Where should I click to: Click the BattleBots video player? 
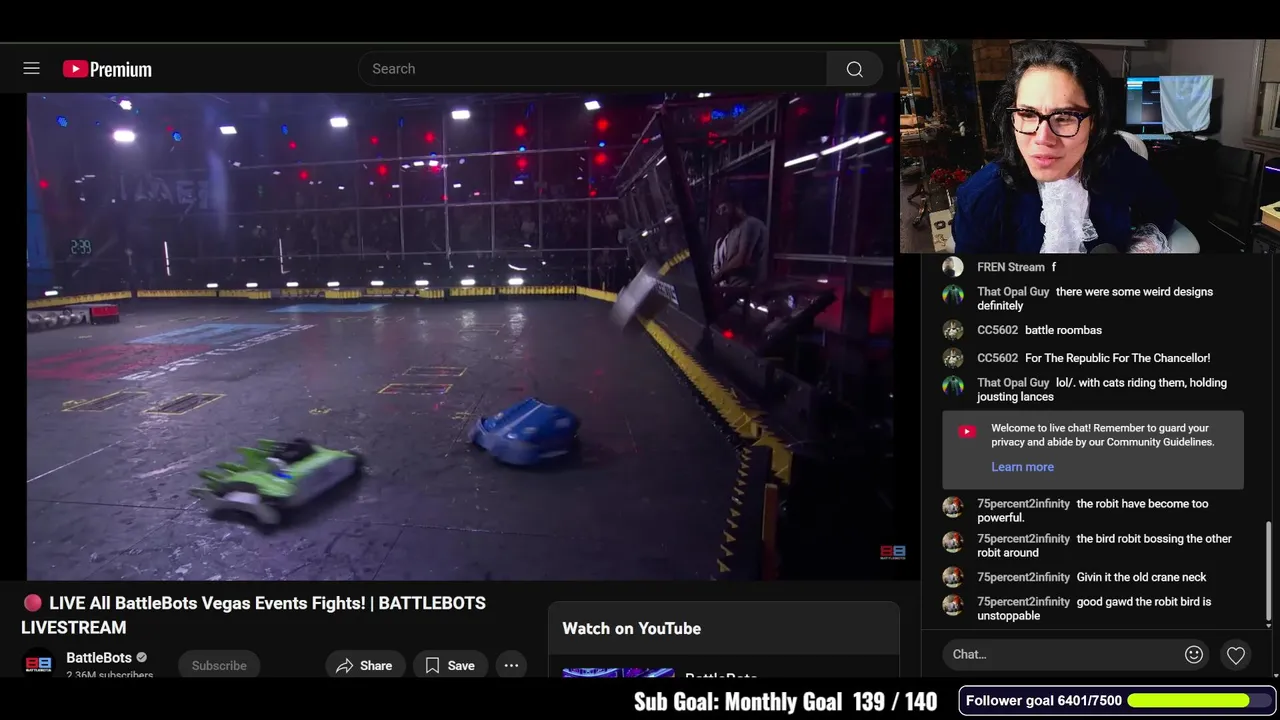click(x=460, y=336)
